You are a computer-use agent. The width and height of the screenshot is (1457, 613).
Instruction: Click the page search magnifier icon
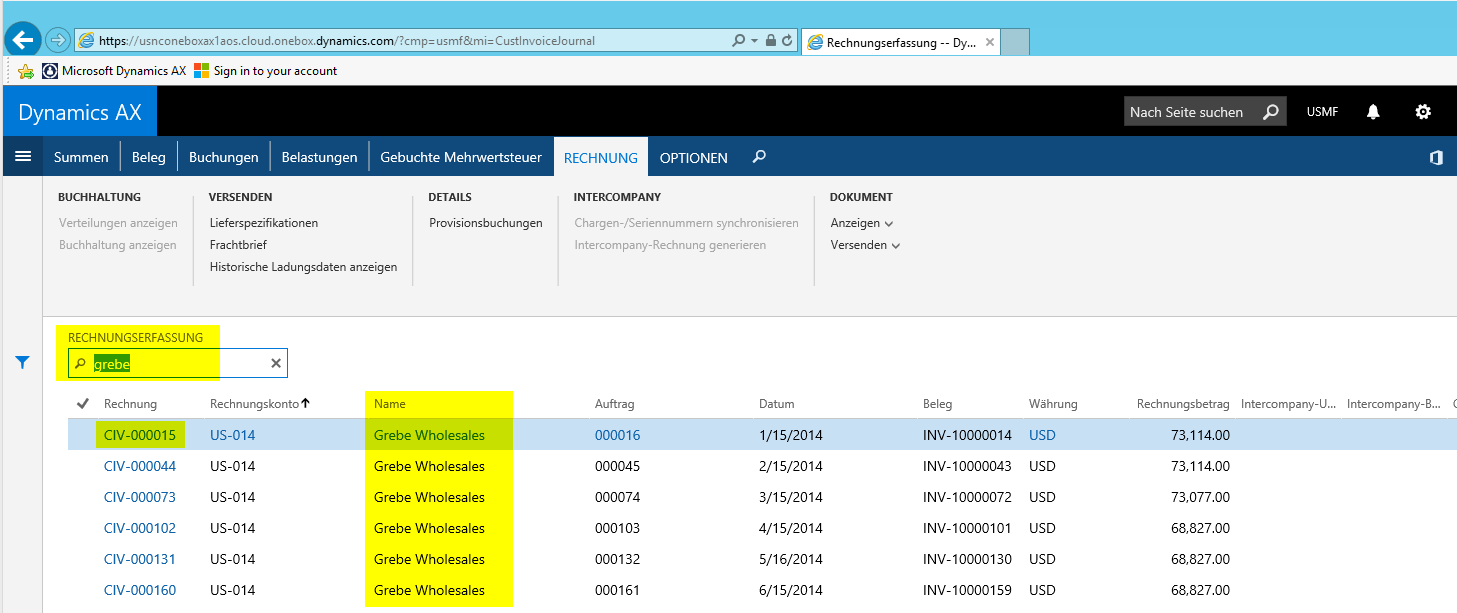pyautogui.click(x=1270, y=112)
